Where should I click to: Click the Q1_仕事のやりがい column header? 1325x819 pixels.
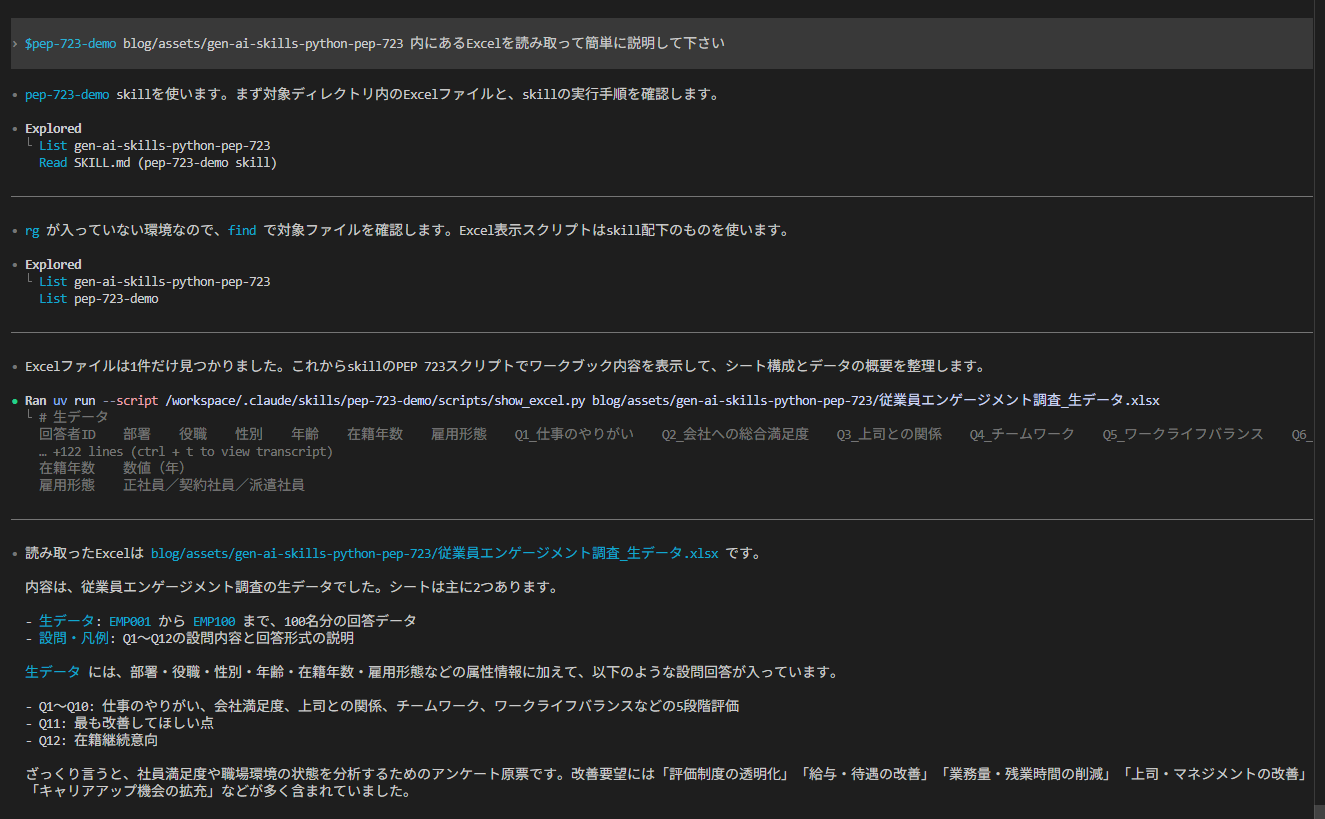pyautogui.click(x=574, y=434)
